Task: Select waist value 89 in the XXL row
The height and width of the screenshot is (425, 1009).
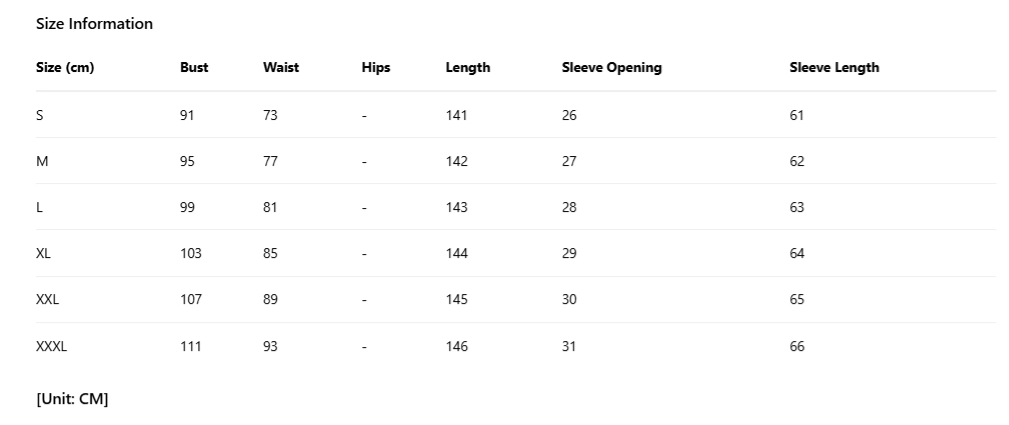Action: pos(270,301)
